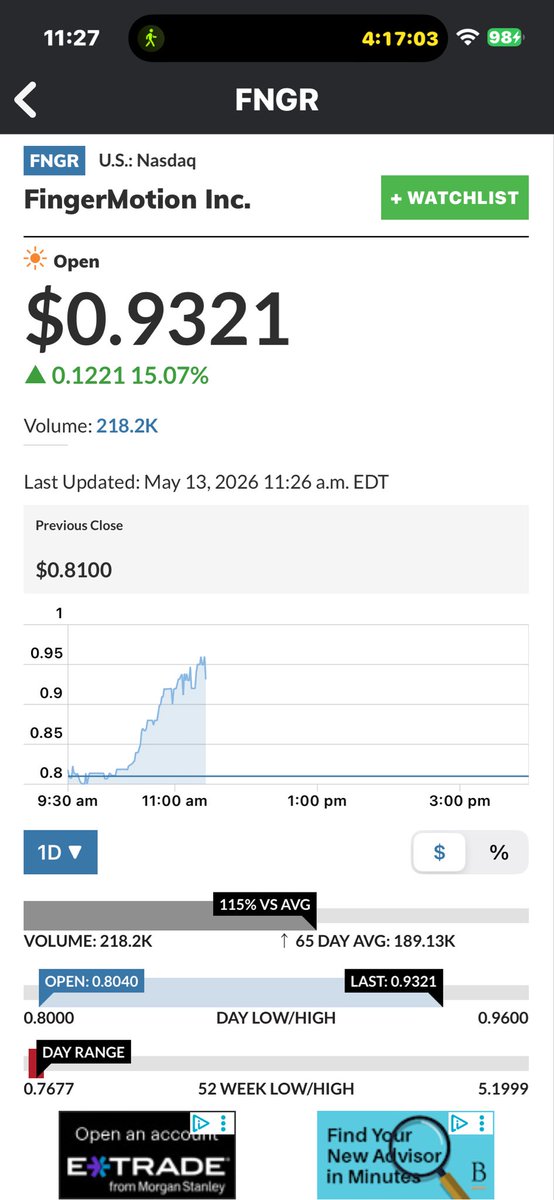Tap the walking activity icon in status bar
Image resolution: width=554 pixels, height=1200 pixels.
152,38
